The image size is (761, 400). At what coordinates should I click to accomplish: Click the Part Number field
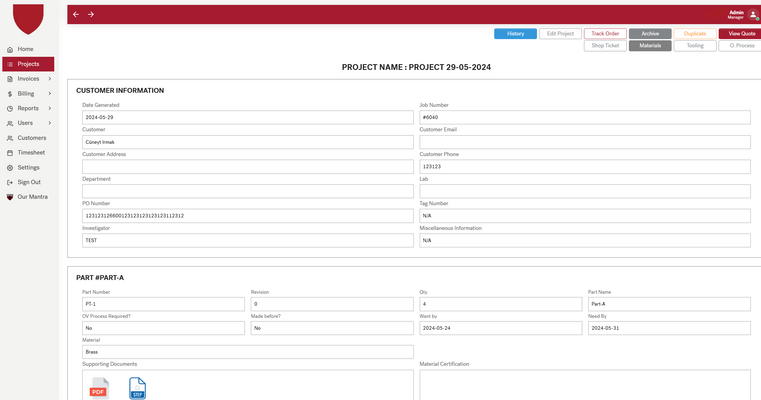pos(163,304)
